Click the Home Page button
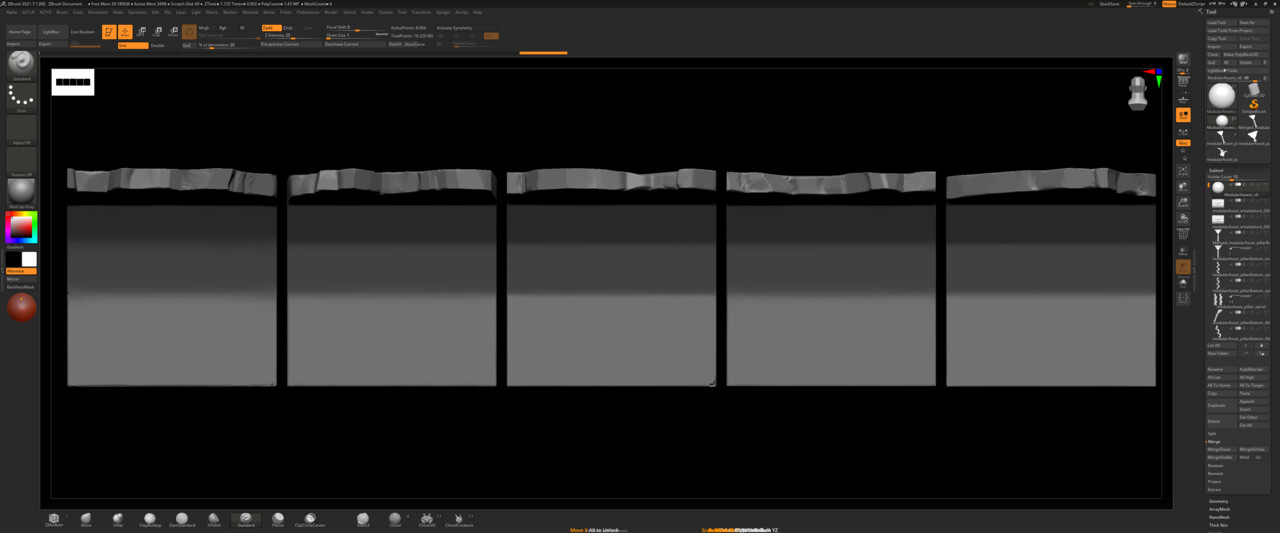This screenshot has width=1280, height=533. [20, 32]
